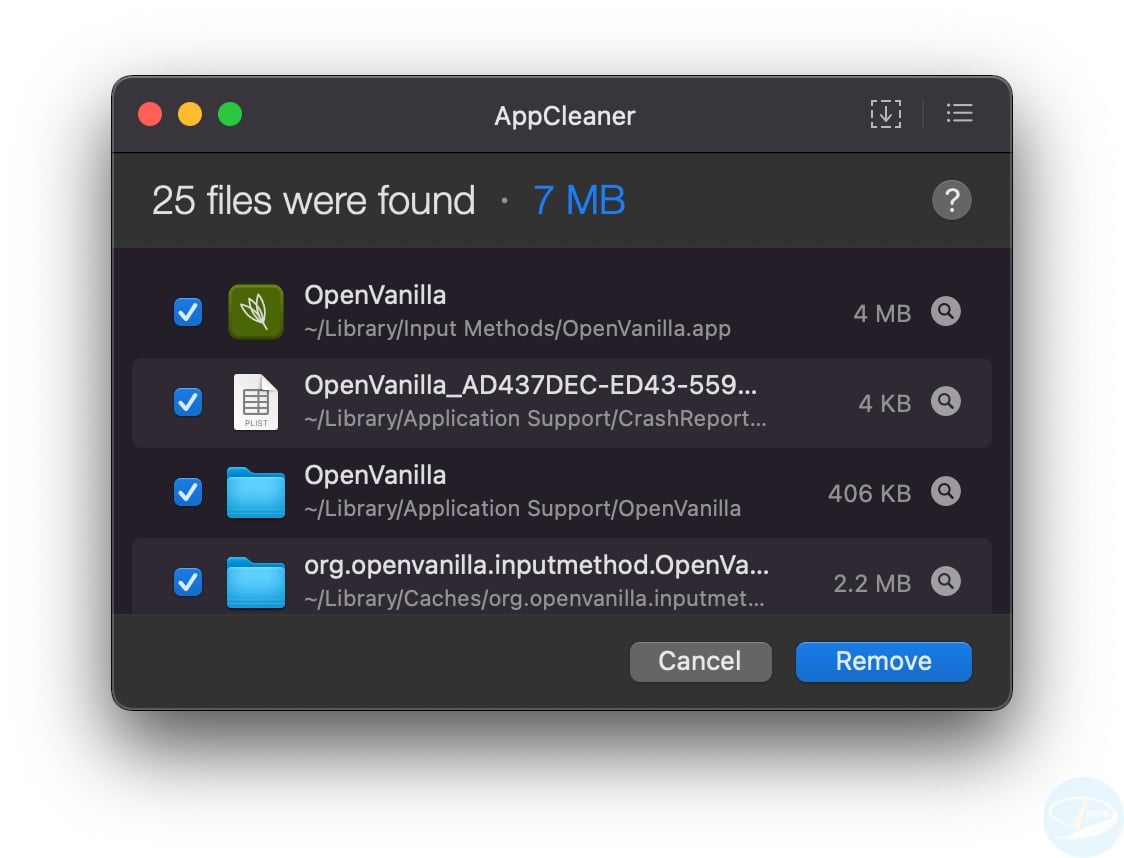Uncheck the CrashReporter plist entry

[x=187, y=402]
